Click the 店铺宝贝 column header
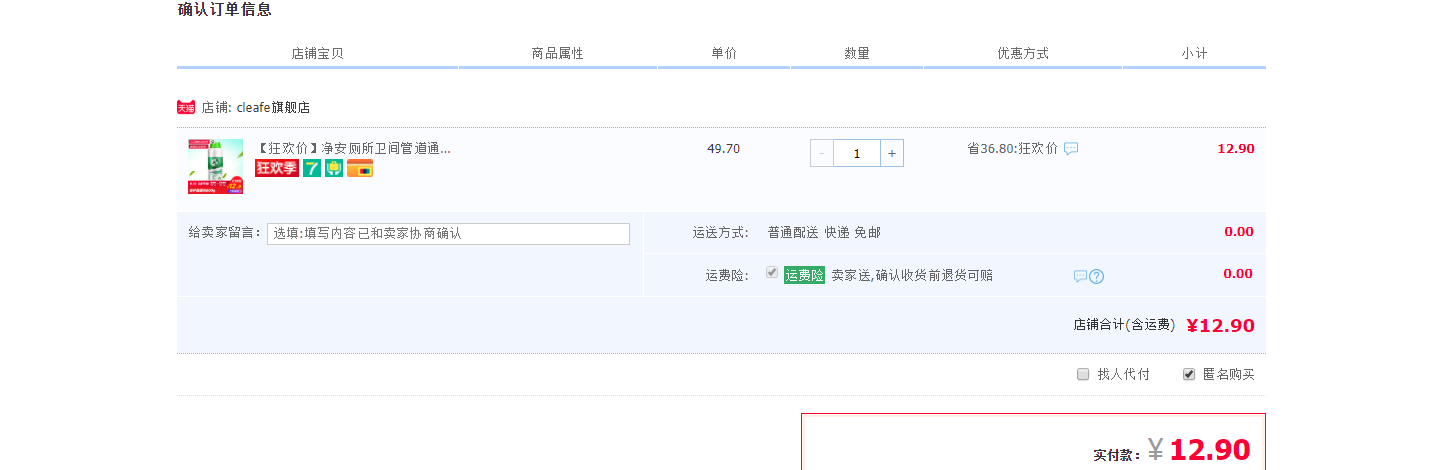 [317, 53]
